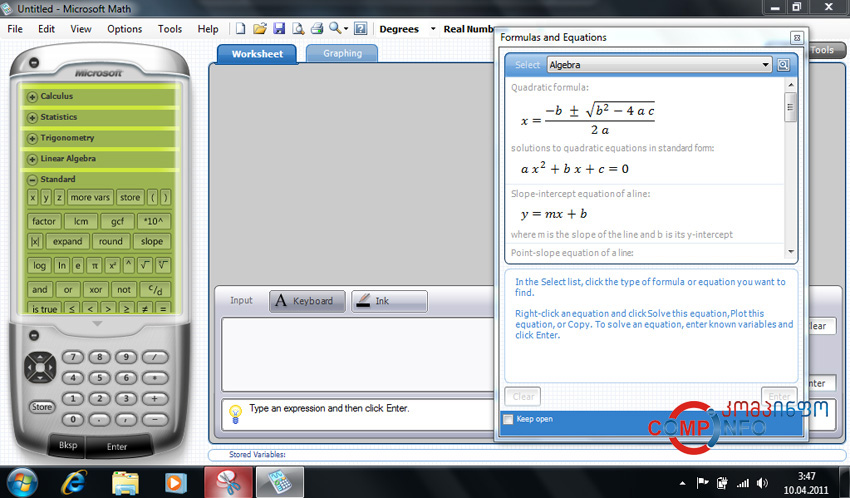Screen dimensions: 850x498
Task: Click the caret exponent key
Action: point(128,265)
